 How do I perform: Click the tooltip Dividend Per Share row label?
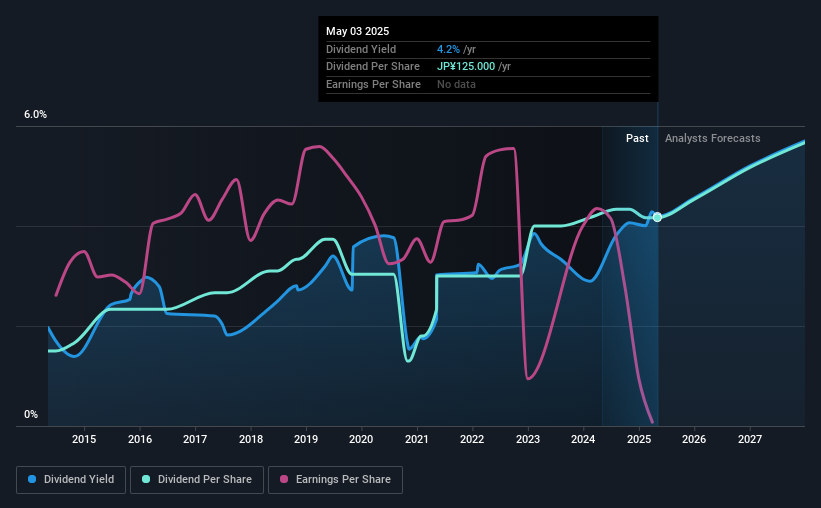(373, 67)
